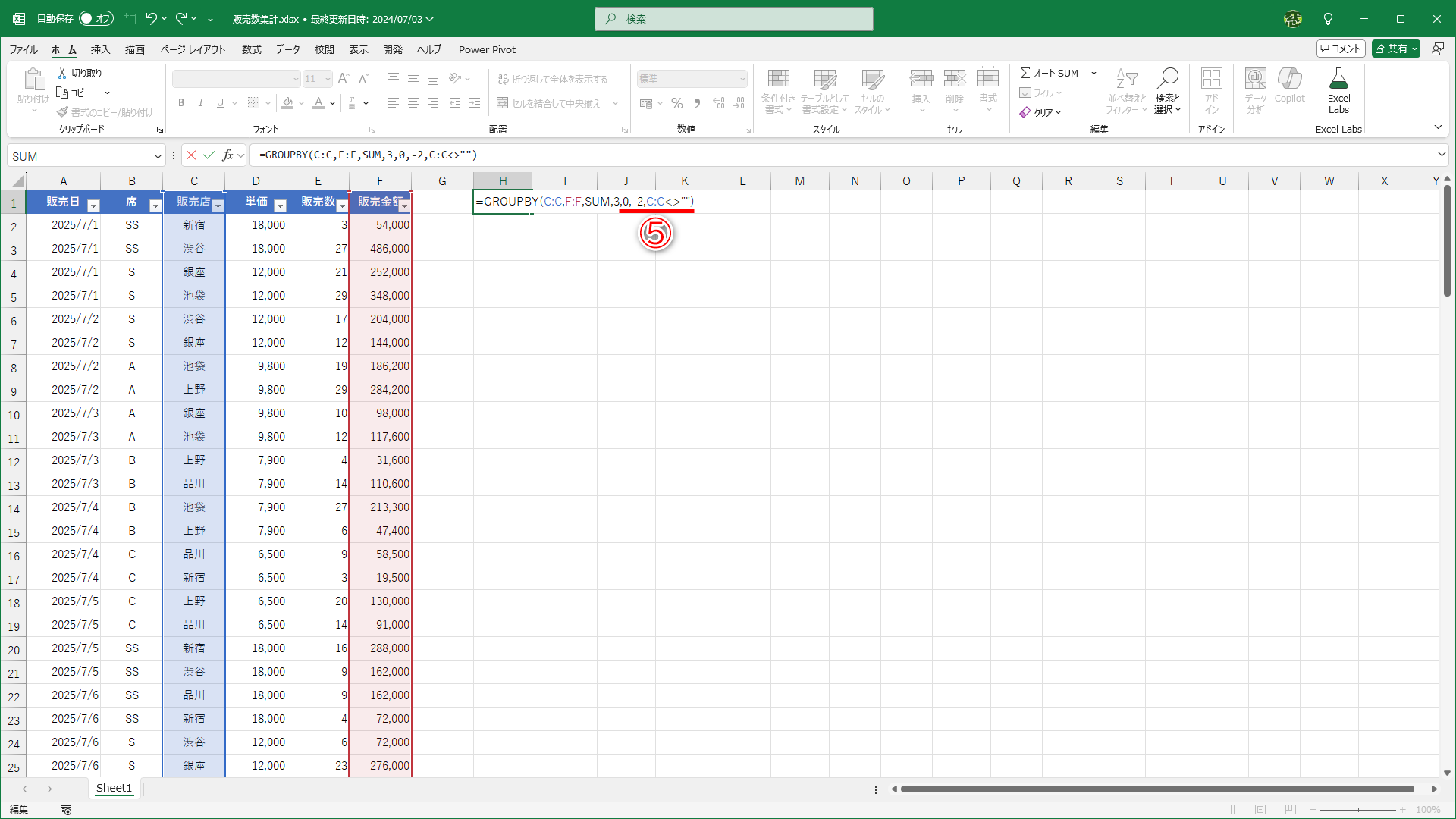Open the 販売店 column filter dropdown
Screen dimensions: 1456x819
(218, 206)
